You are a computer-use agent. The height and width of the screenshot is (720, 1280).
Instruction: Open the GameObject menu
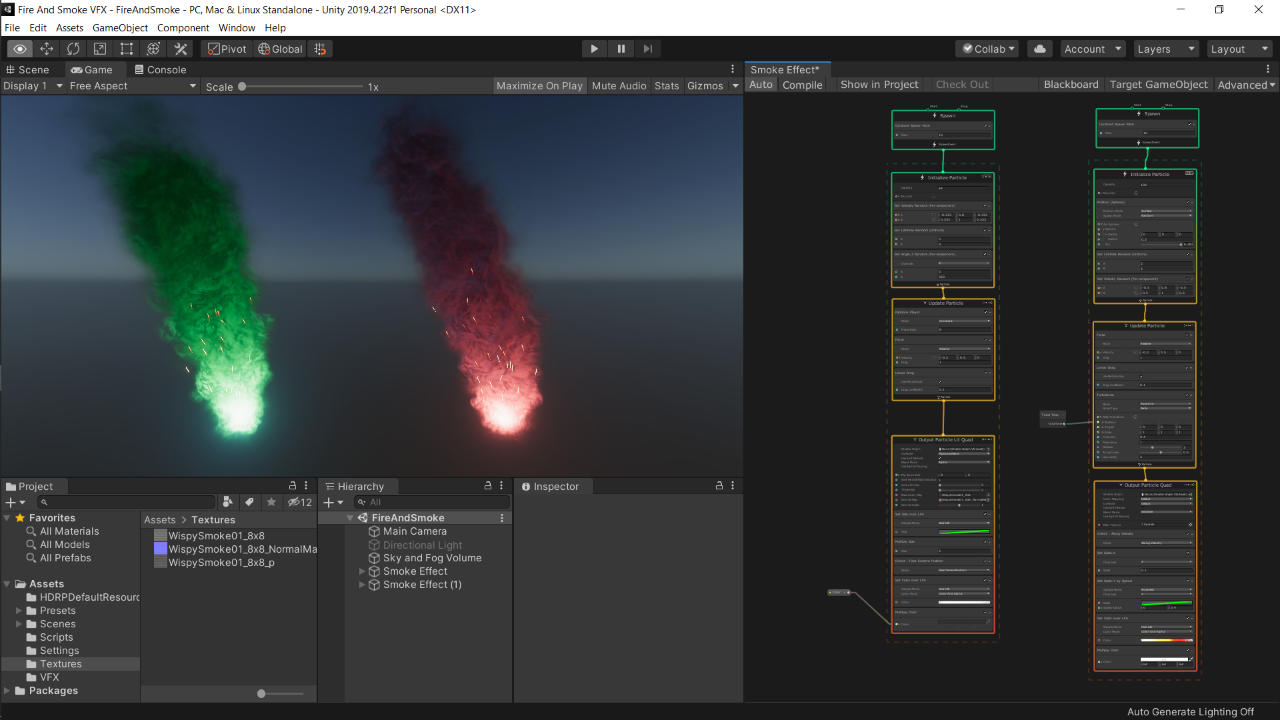point(120,28)
